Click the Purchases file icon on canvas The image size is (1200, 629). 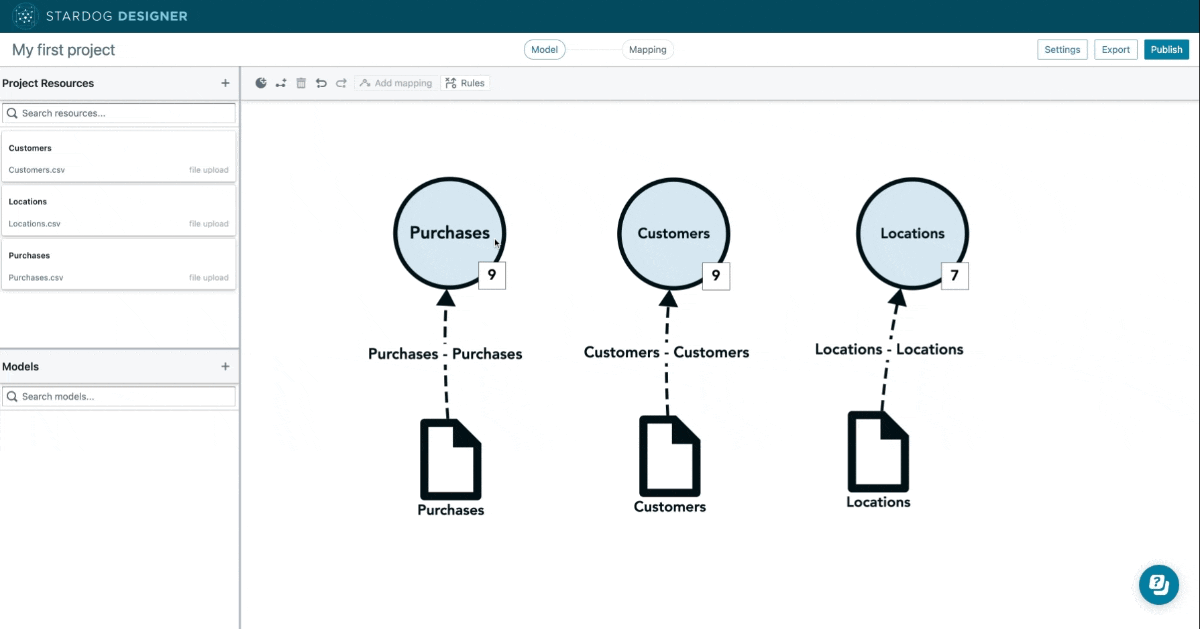[450, 459]
